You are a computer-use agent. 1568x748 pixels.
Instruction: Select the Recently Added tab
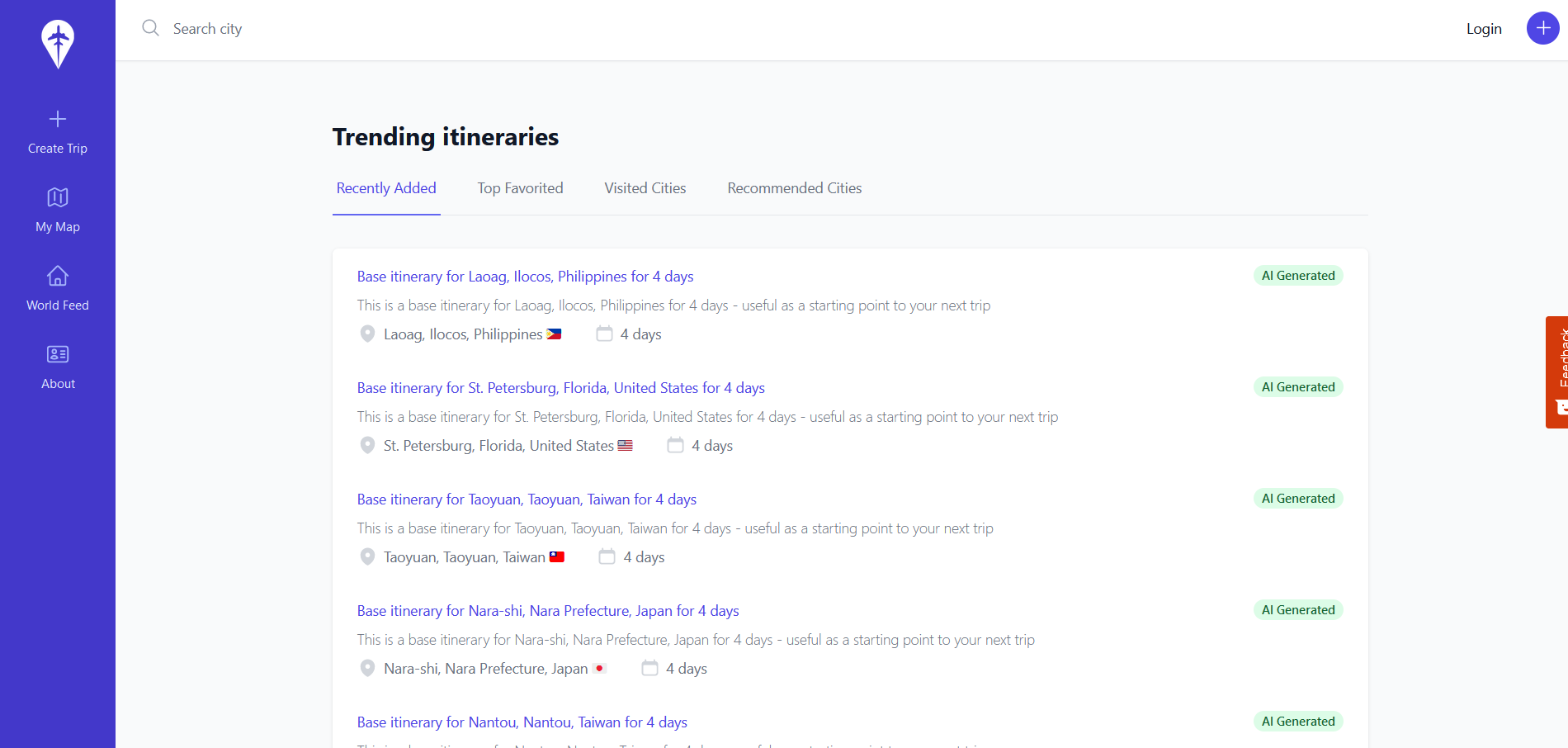pyautogui.click(x=386, y=188)
